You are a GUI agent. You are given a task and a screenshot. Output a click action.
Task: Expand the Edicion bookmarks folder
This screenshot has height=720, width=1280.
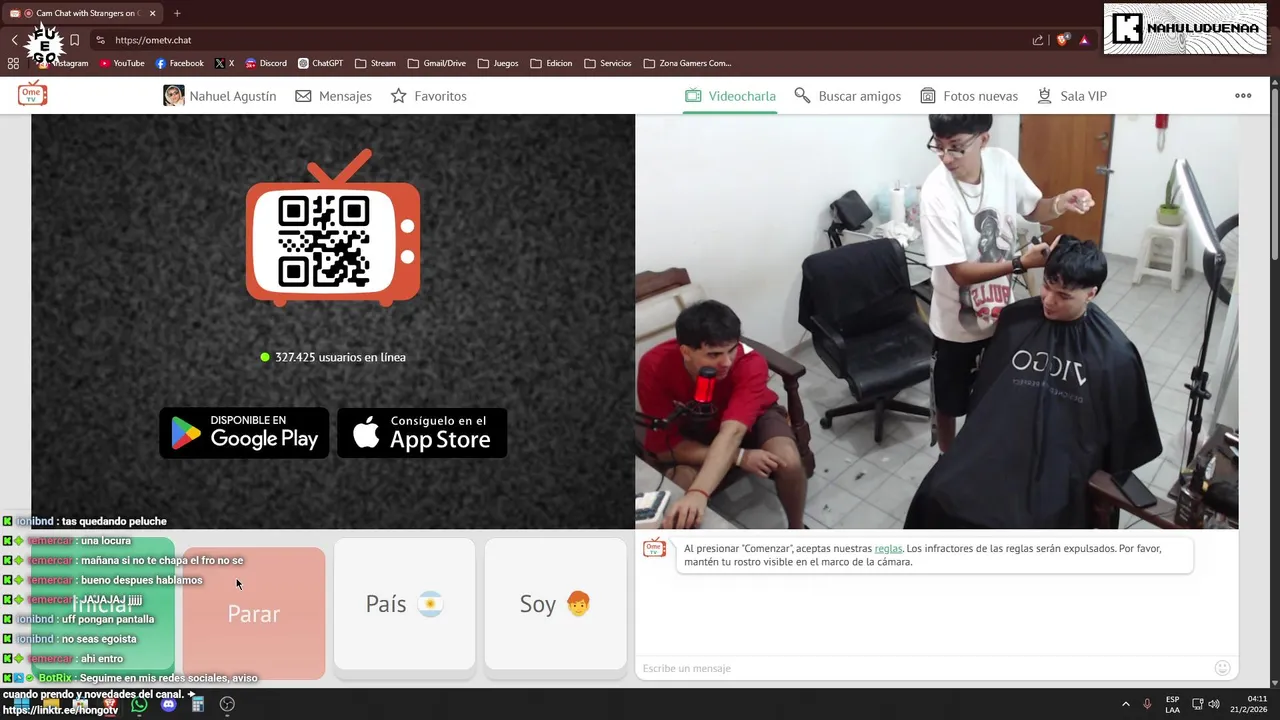click(552, 63)
